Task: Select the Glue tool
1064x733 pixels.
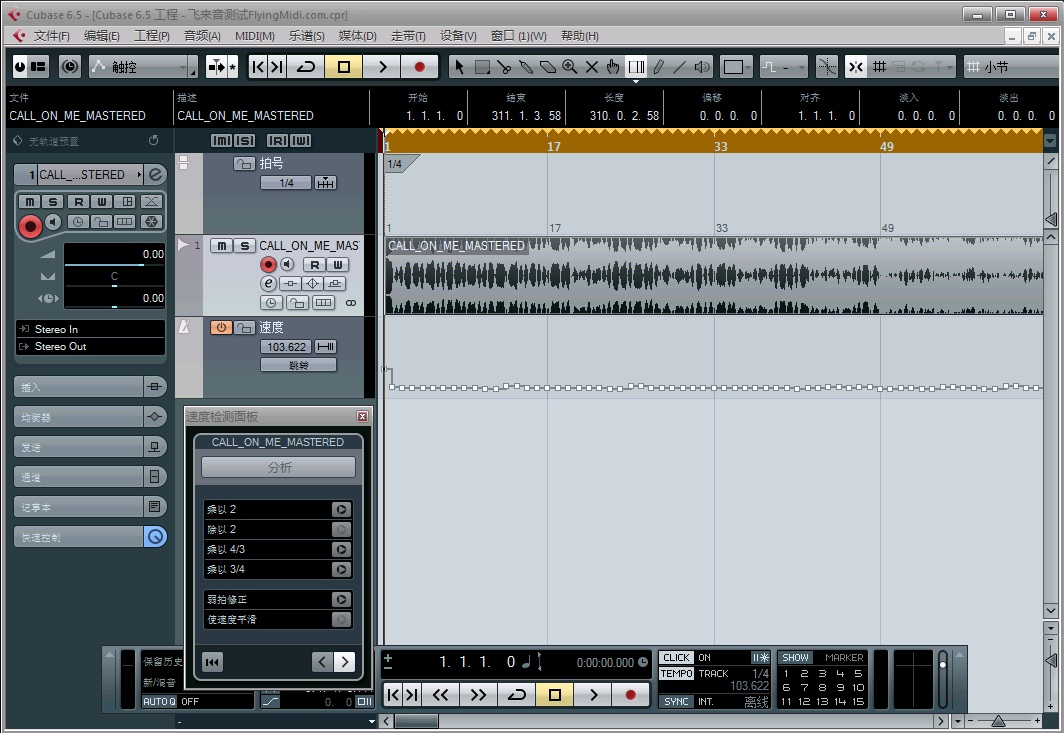Action: 526,67
